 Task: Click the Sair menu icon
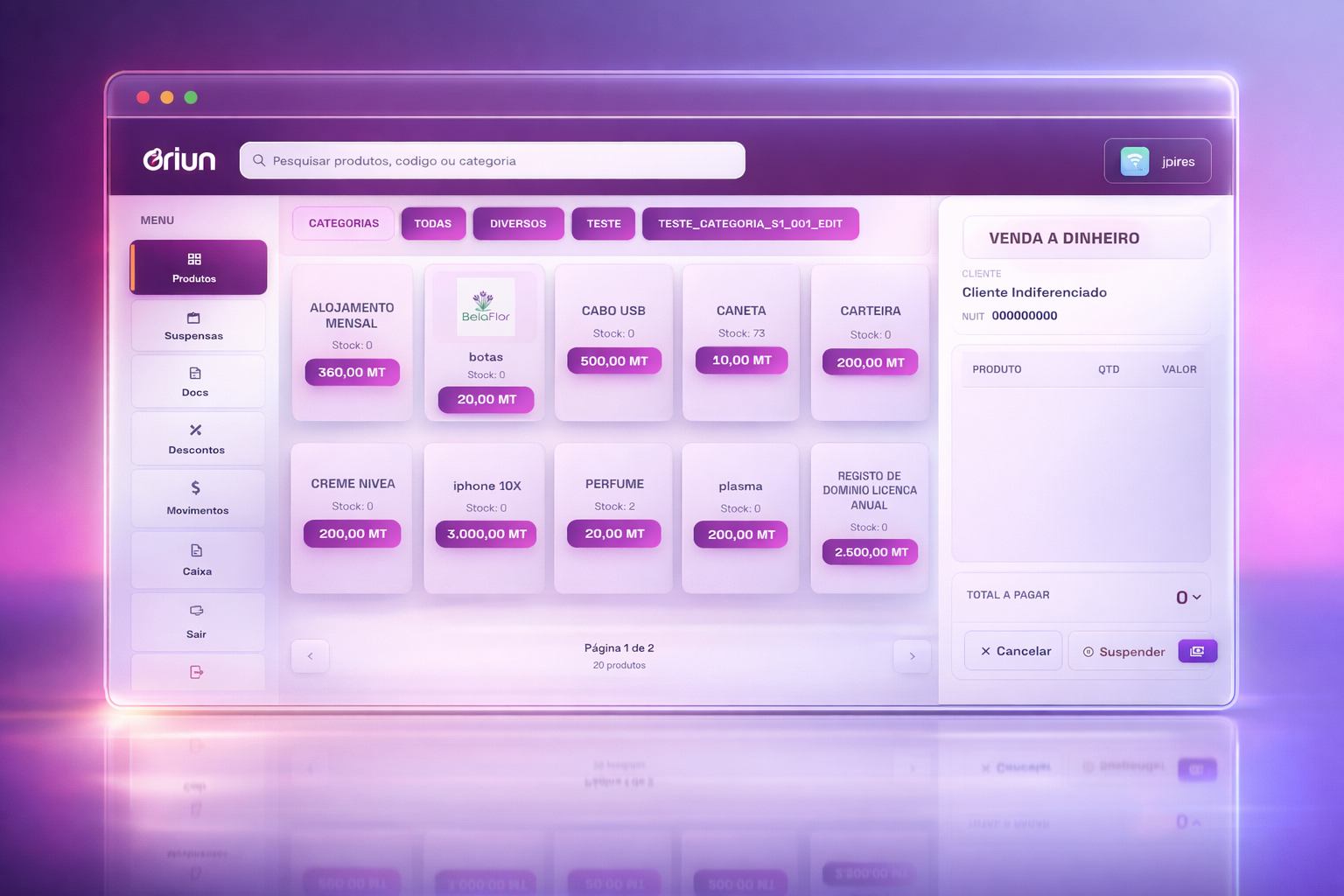pos(196,611)
